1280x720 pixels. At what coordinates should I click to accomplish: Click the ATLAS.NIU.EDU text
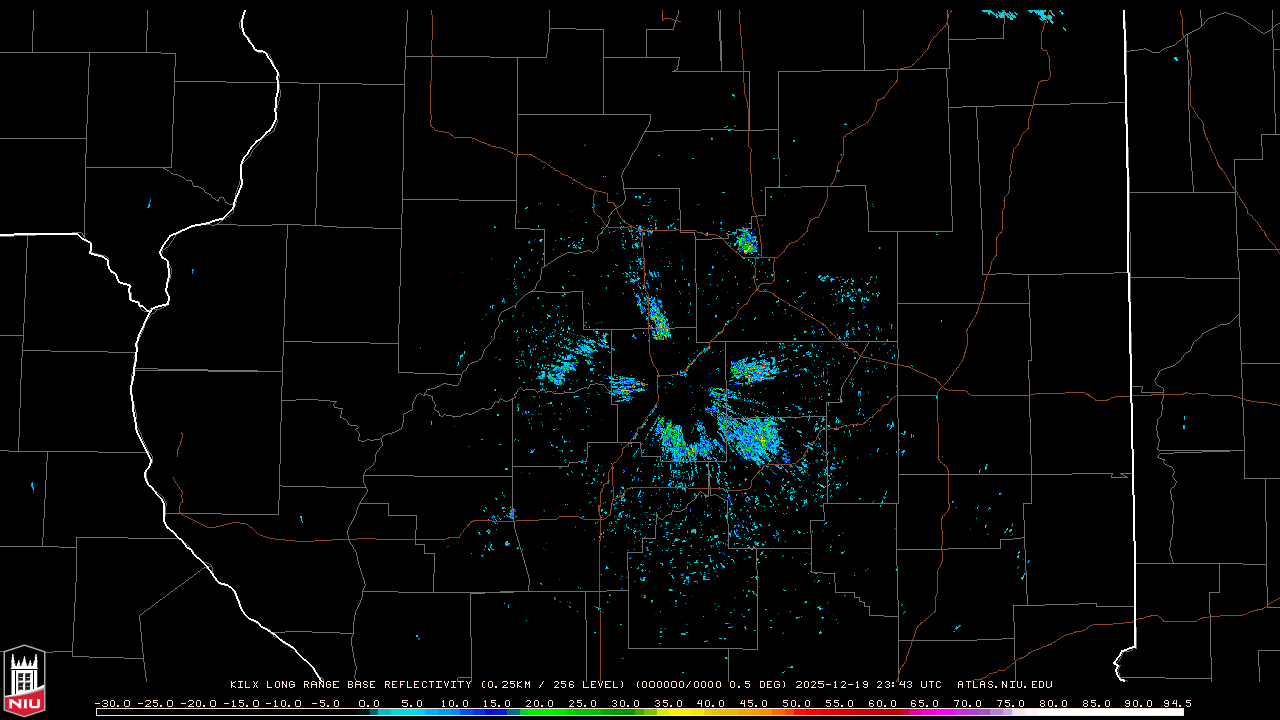[x=1004, y=685]
